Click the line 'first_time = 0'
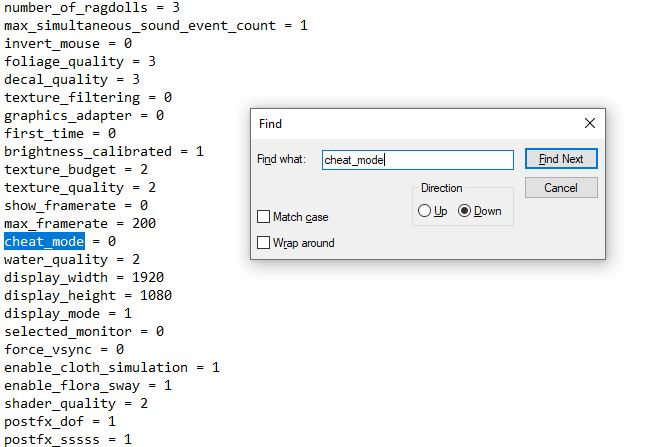 tap(60, 133)
